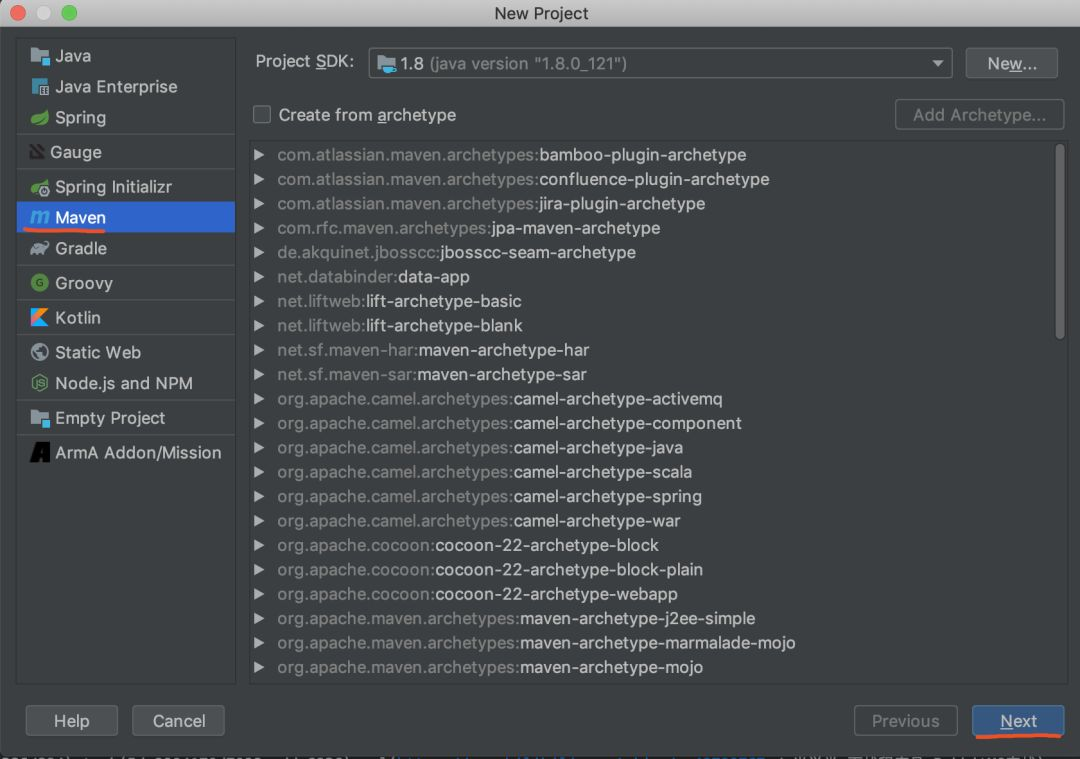Screen dimensions: 1080x759
Task: Enable Create from archetype checkbox
Action: pyautogui.click(x=262, y=114)
